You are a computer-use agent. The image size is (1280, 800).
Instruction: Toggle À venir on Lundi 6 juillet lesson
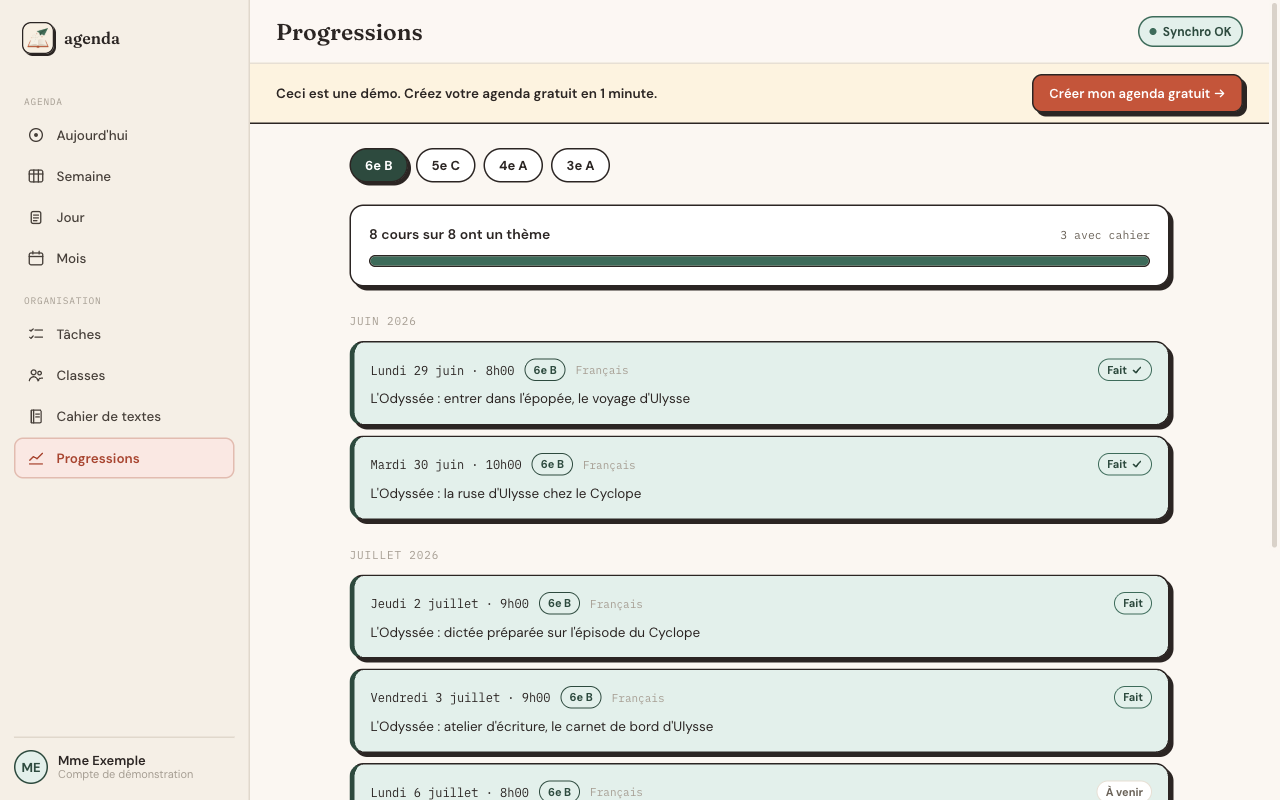pos(1124,791)
